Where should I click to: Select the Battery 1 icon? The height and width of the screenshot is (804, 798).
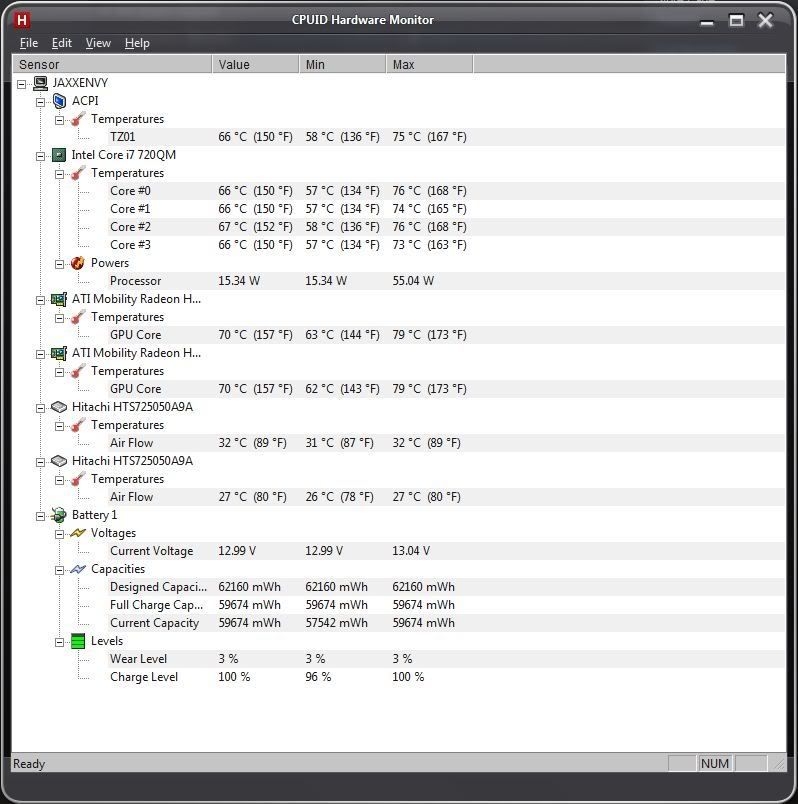59,515
